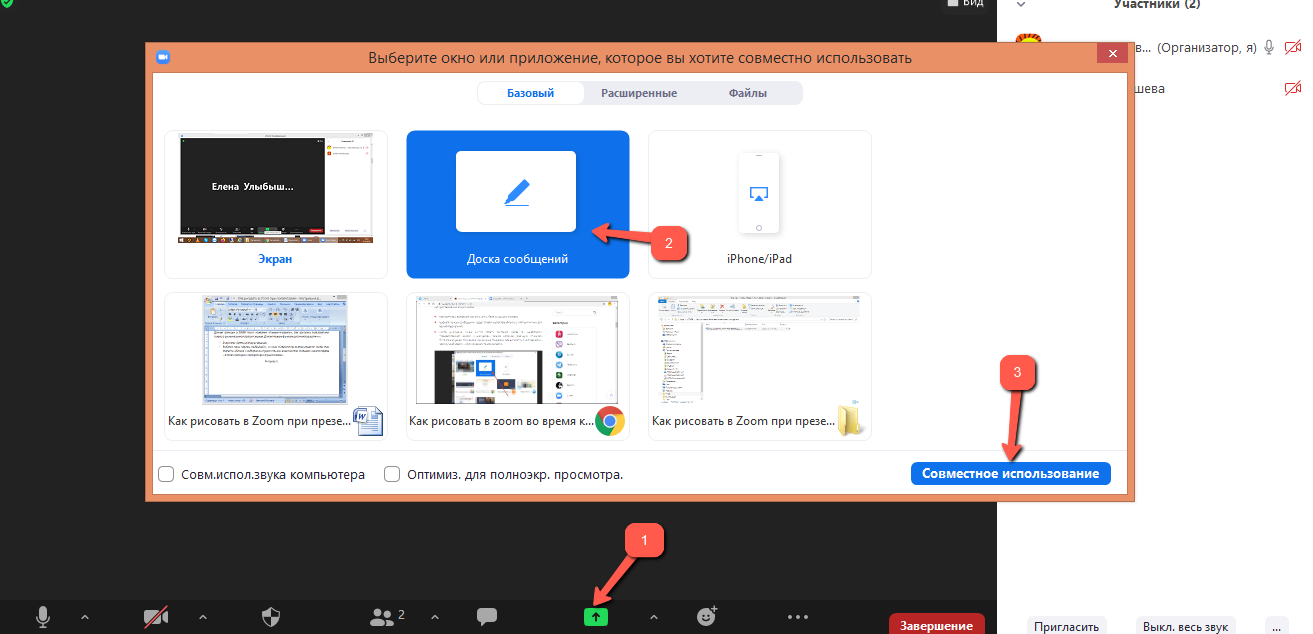Click Word document icon on the first window thumbnail
This screenshot has height=634, width=1313.
[x=367, y=422]
